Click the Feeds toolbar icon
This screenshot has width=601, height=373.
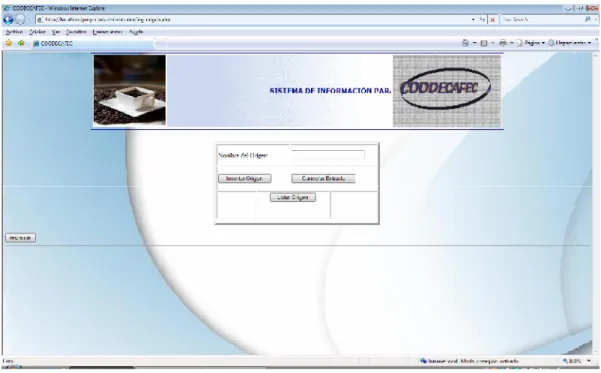point(484,43)
